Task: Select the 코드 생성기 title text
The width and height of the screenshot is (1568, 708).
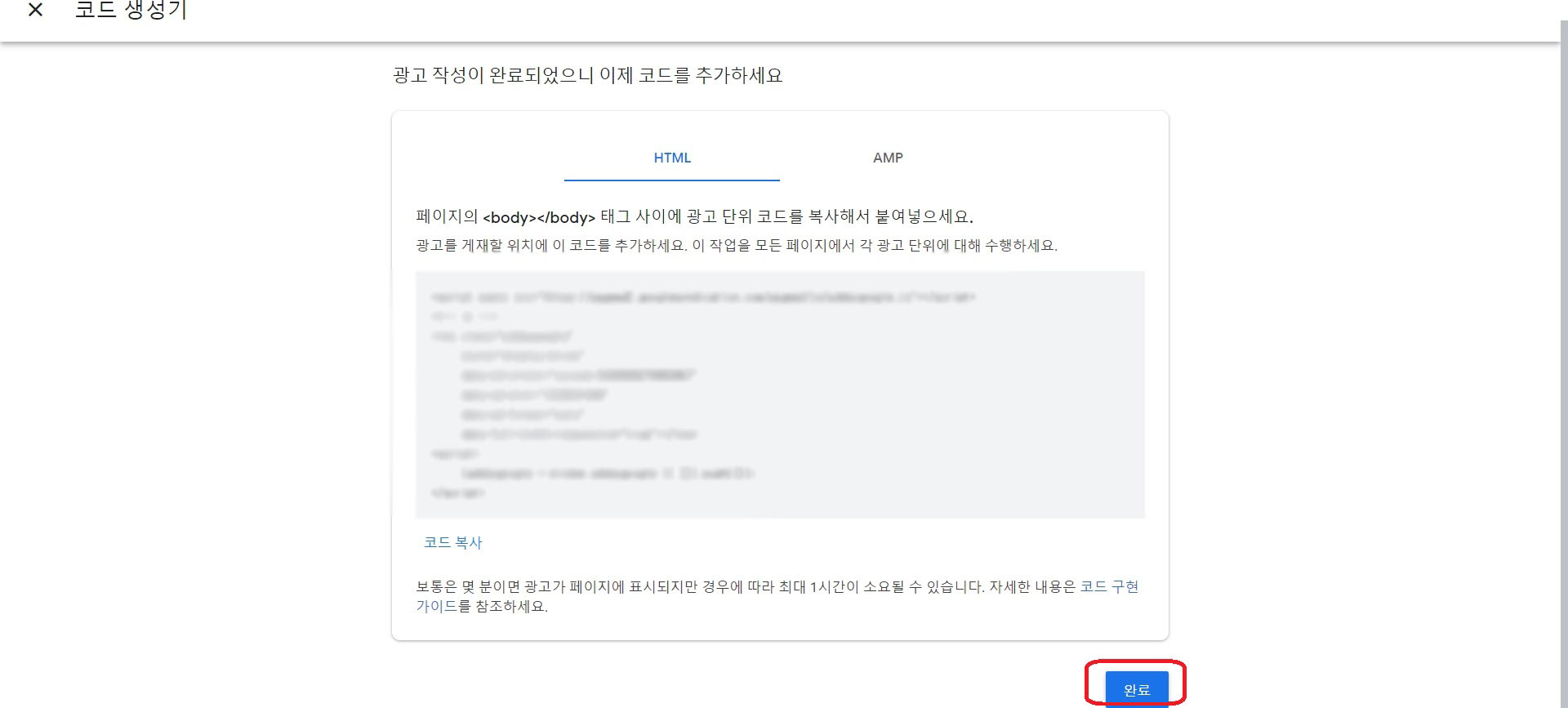Action: pos(131,11)
